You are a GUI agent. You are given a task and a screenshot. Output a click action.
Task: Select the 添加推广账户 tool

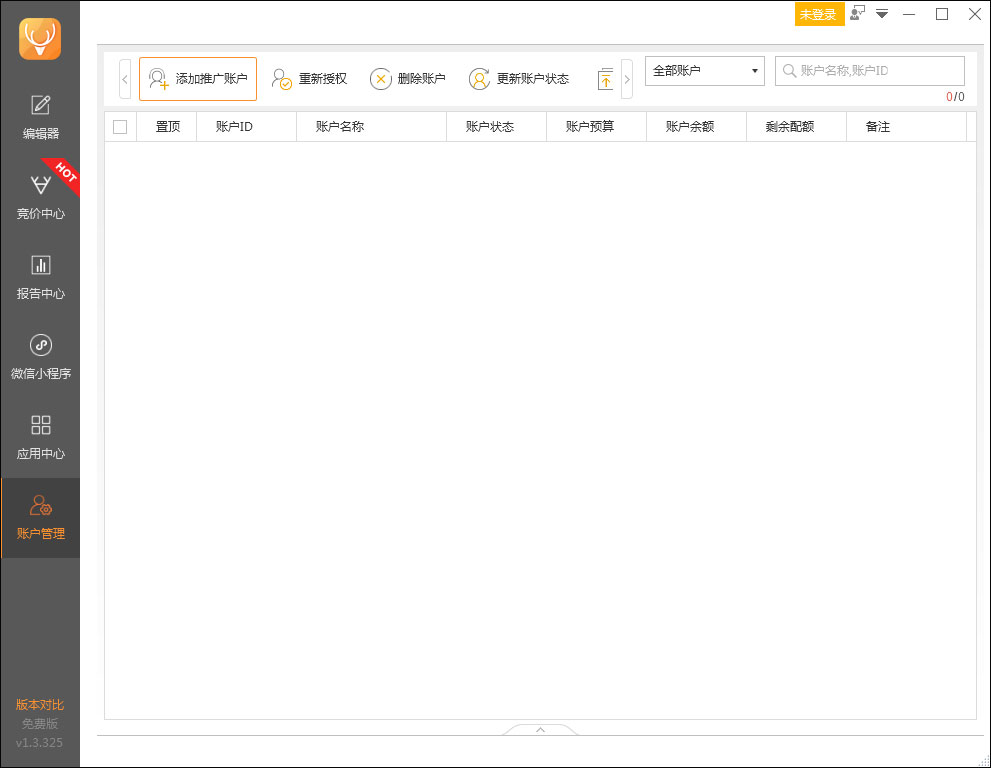click(x=197, y=78)
